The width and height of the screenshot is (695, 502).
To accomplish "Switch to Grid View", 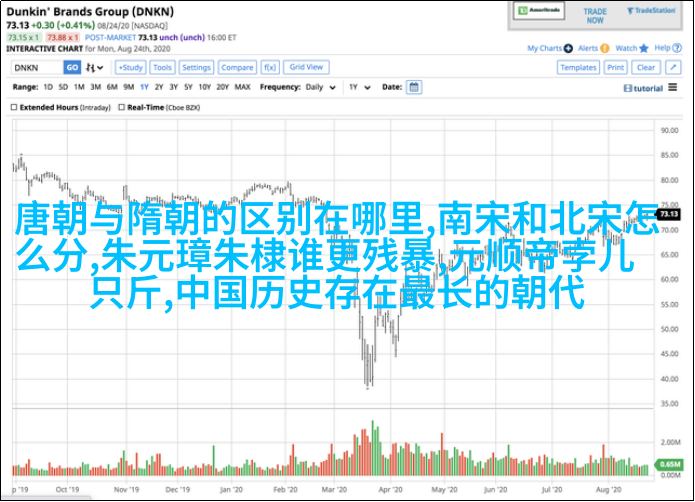I will (x=306, y=67).
